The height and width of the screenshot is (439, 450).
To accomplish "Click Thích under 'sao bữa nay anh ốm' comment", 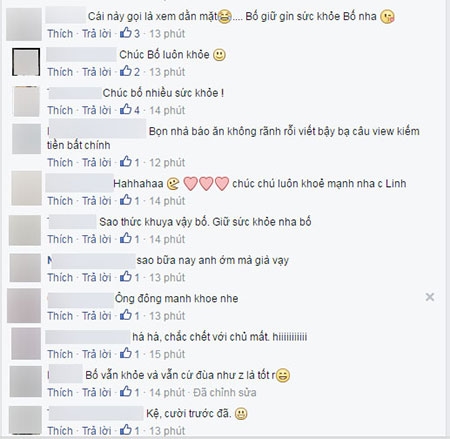I will (60, 277).
